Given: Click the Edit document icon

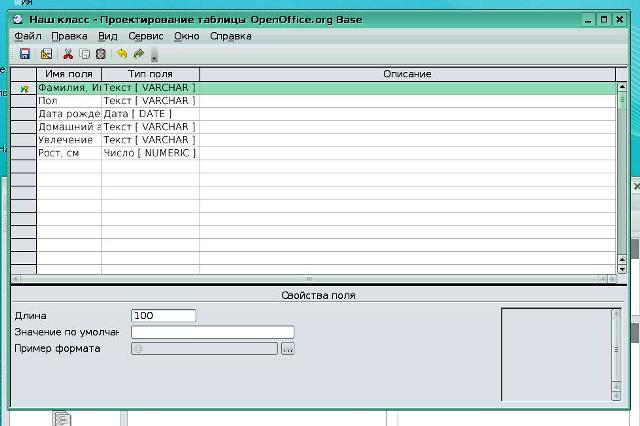Looking at the screenshot, I should tap(46, 54).
